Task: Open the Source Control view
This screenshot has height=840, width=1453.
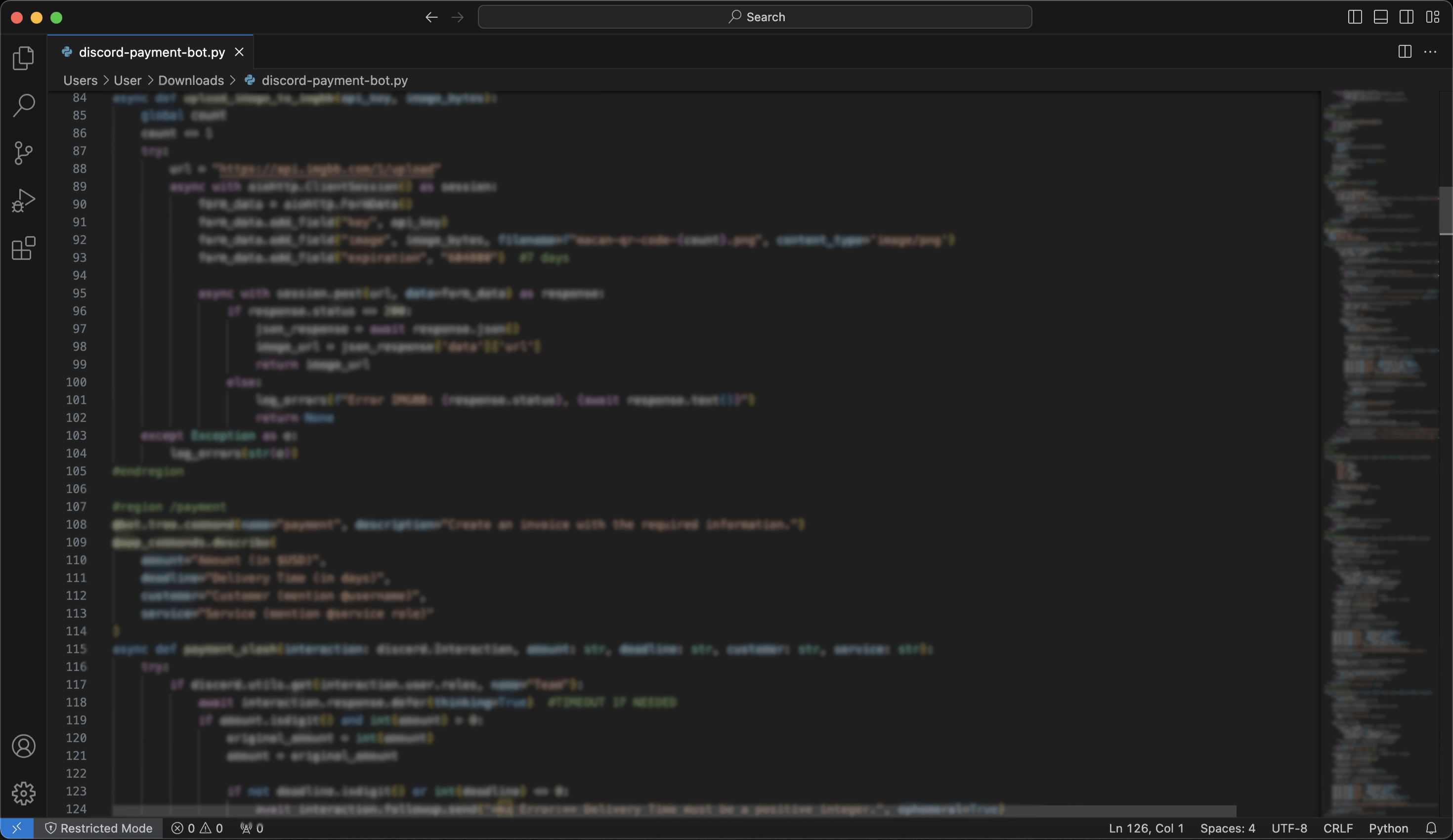Action: click(x=23, y=153)
